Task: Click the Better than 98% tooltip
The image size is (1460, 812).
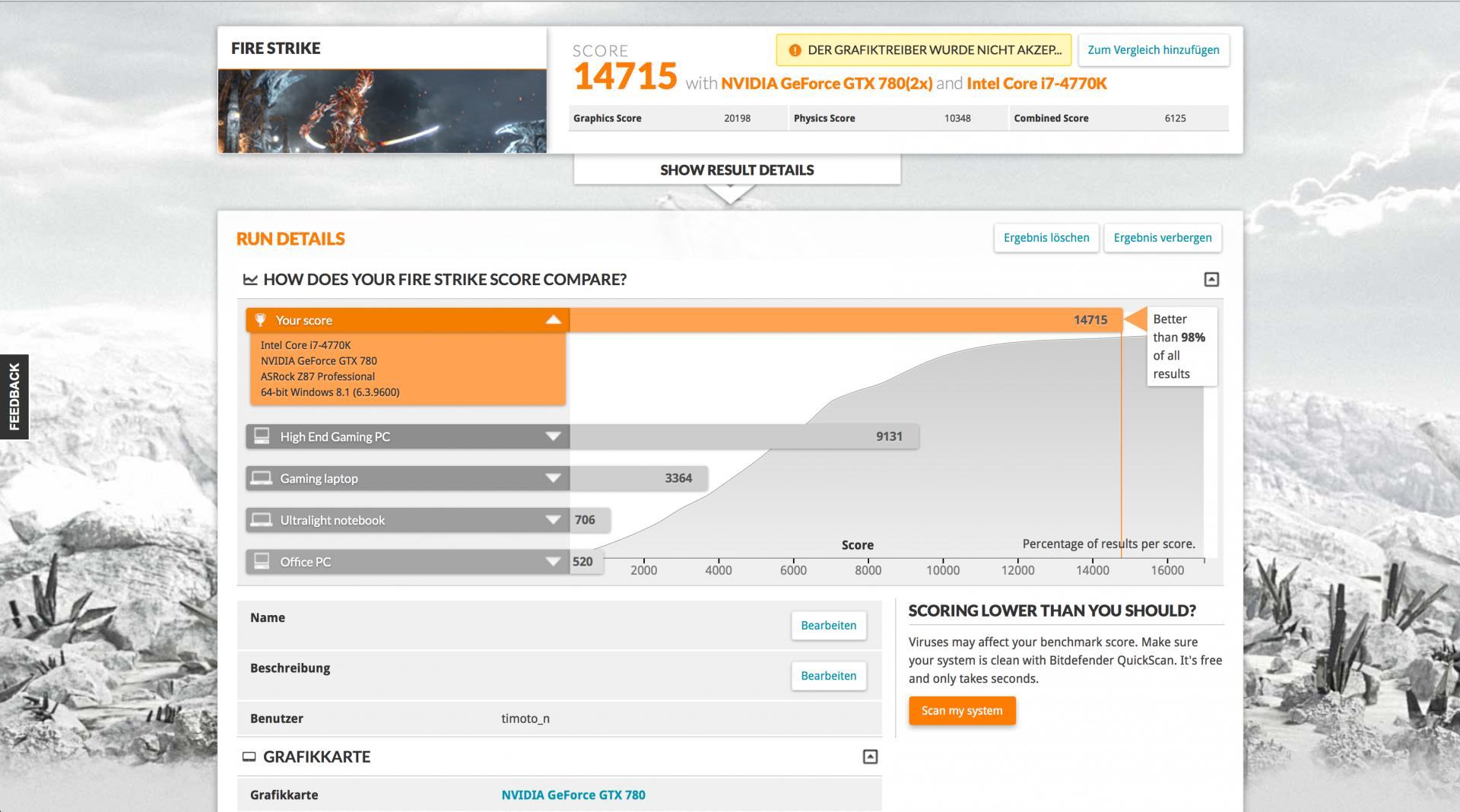Action: click(x=1182, y=347)
